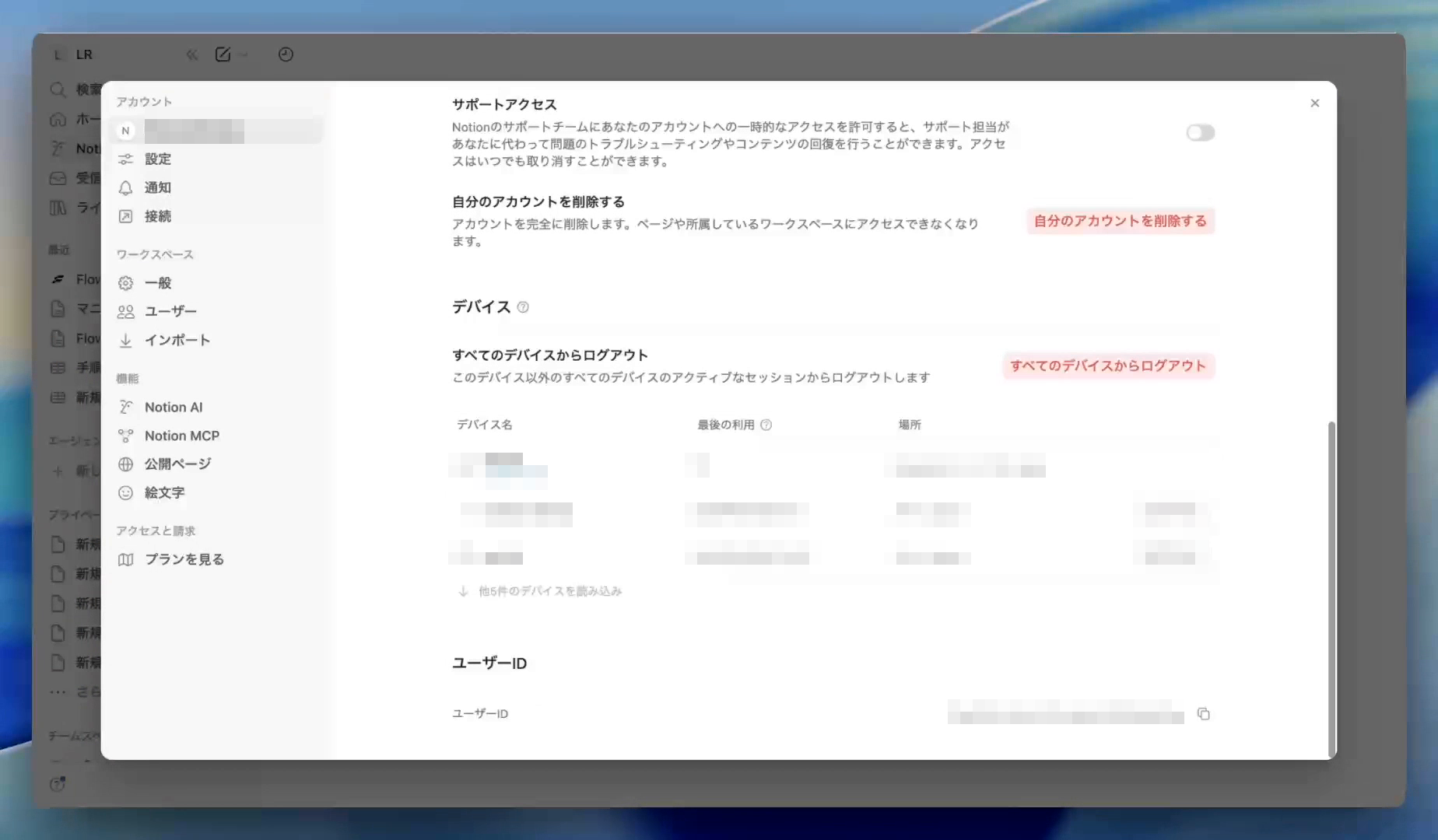Open the デバイス help question icon
Image resolution: width=1438 pixels, height=840 pixels.
pyautogui.click(x=523, y=307)
